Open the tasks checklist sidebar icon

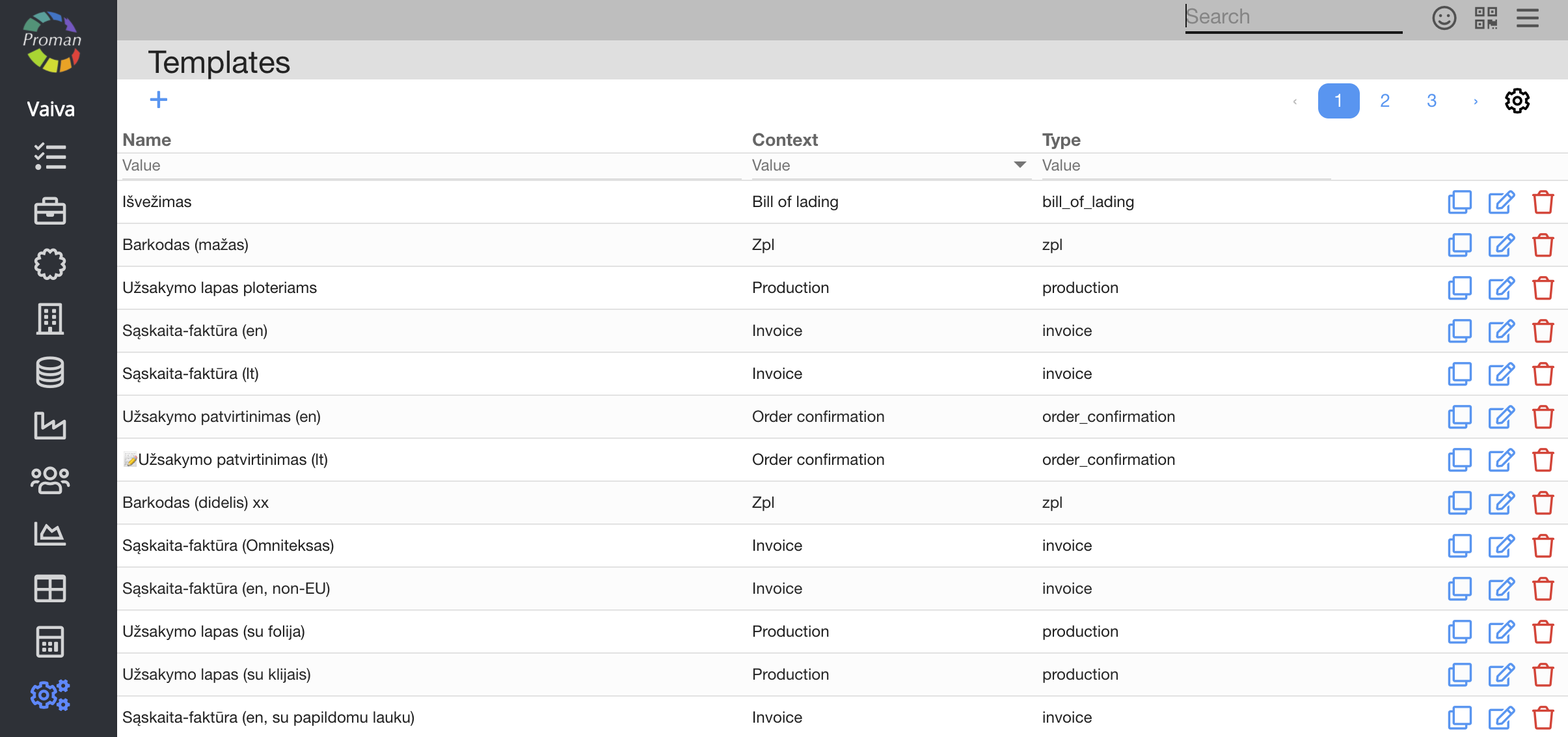(x=50, y=157)
